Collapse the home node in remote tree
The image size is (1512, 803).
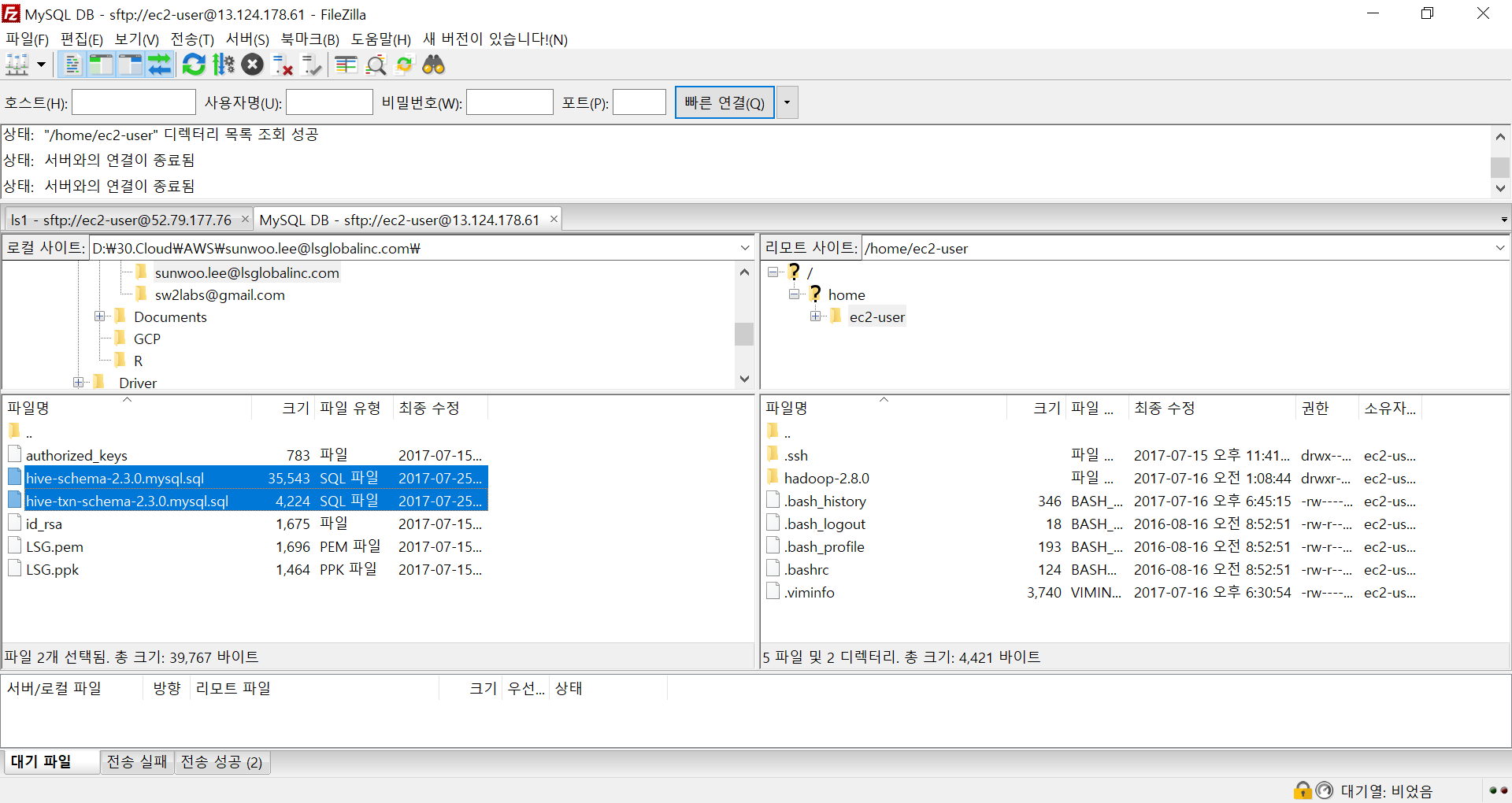(795, 294)
